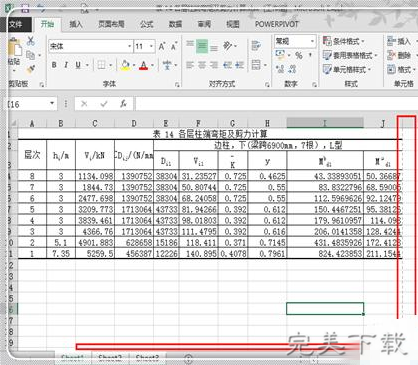Open 常规 number format dropdown
The height and width of the screenshot is (365, 418).
[312, 41]
